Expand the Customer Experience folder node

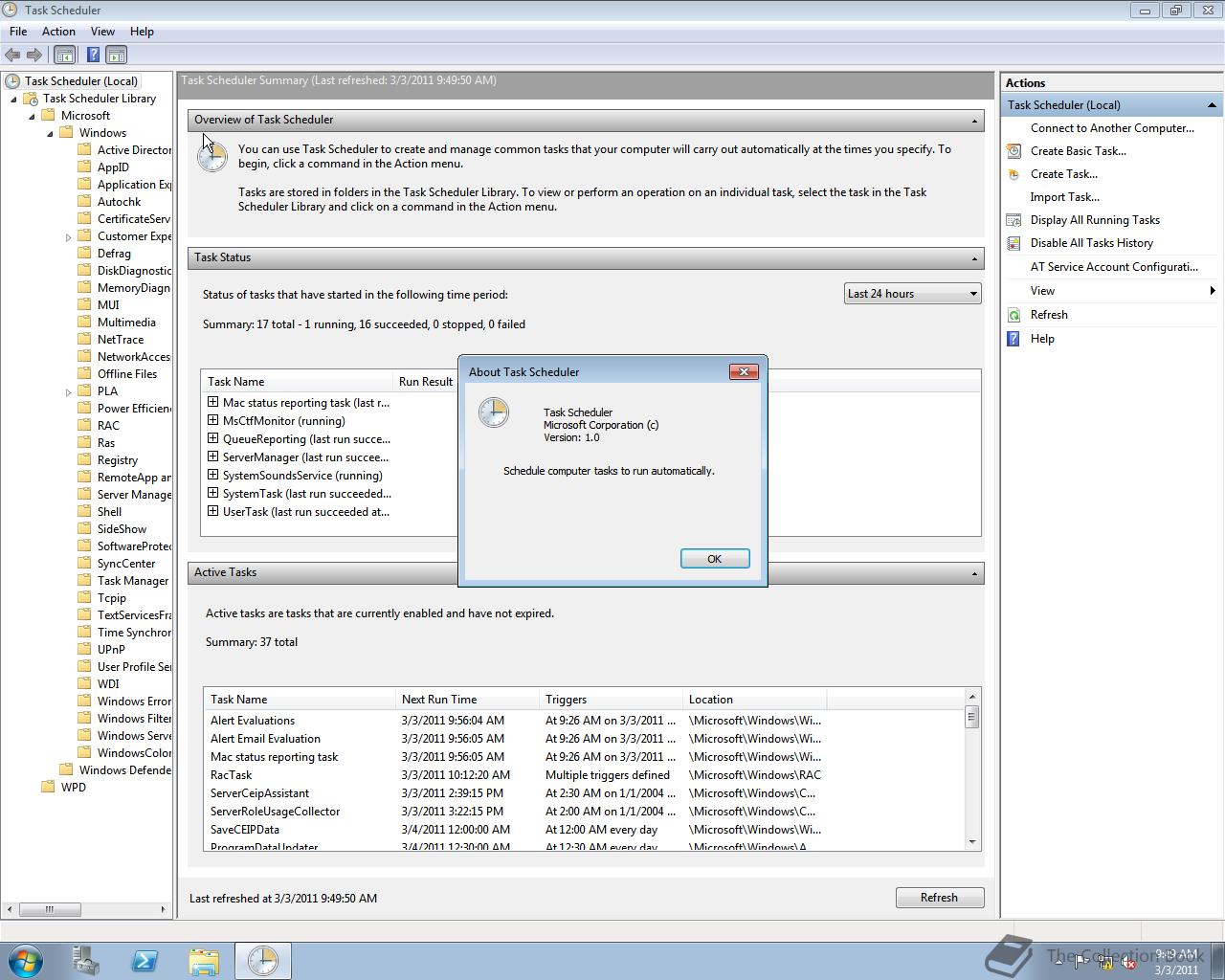click(69, 236)
